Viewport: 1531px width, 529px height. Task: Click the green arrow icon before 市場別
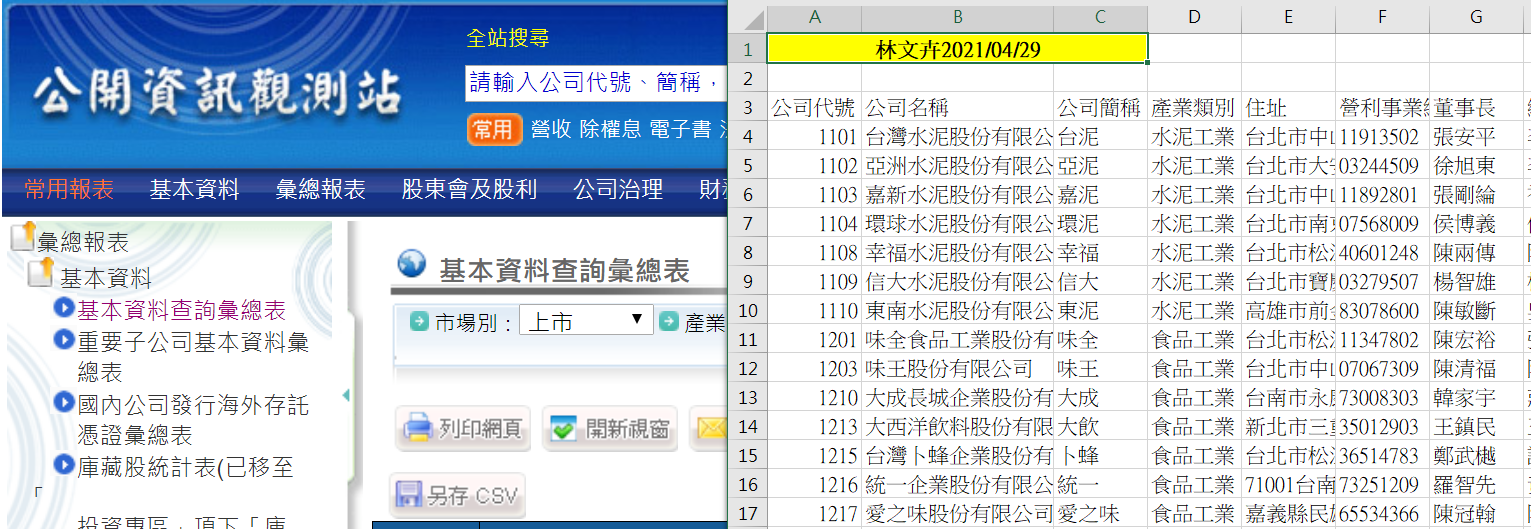click(x=420, y=322)
